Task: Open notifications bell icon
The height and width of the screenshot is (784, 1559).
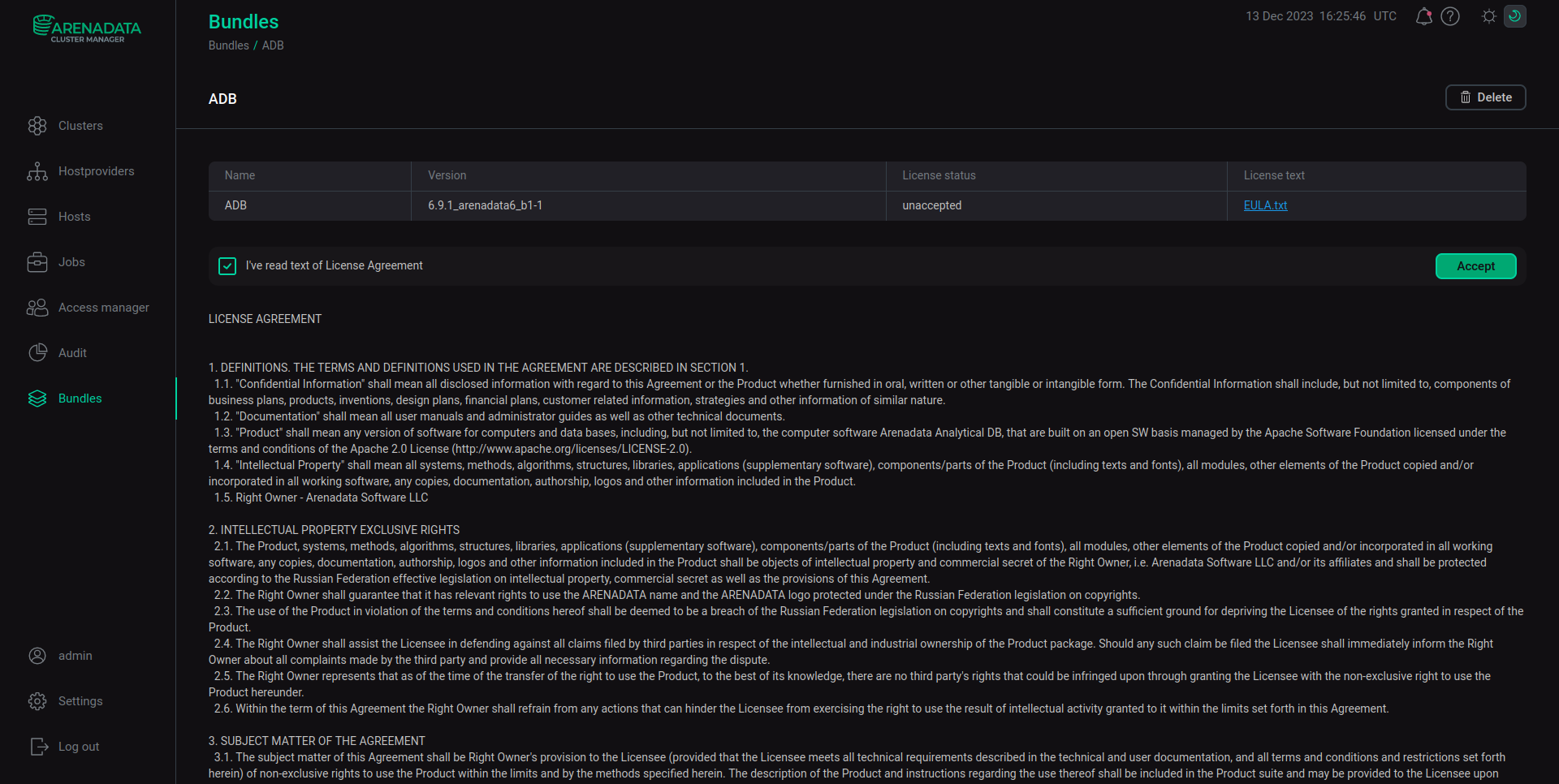Action: click(1424, 16)
